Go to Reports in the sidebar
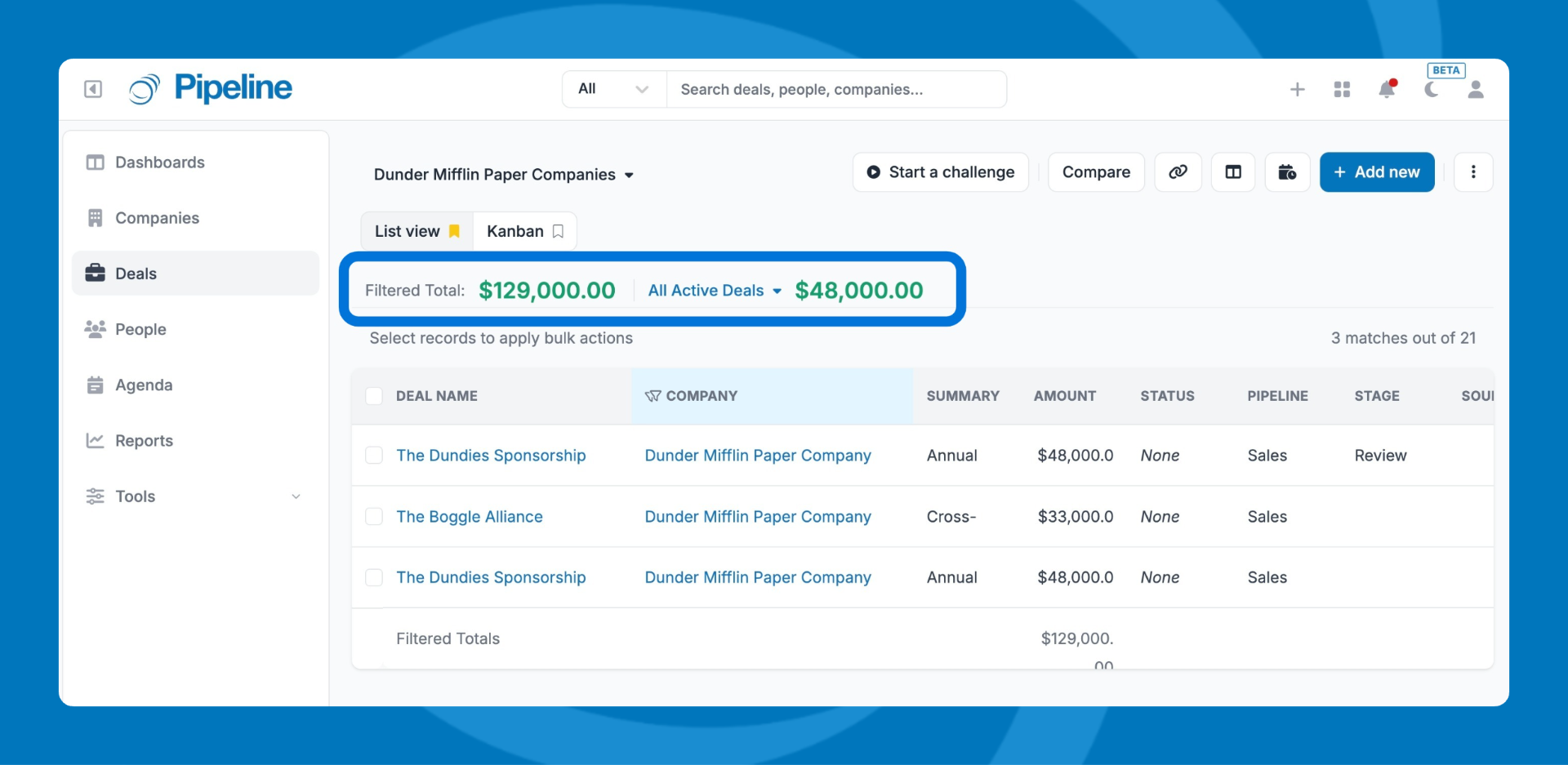1568x765 pixels. tap(144, 441)
